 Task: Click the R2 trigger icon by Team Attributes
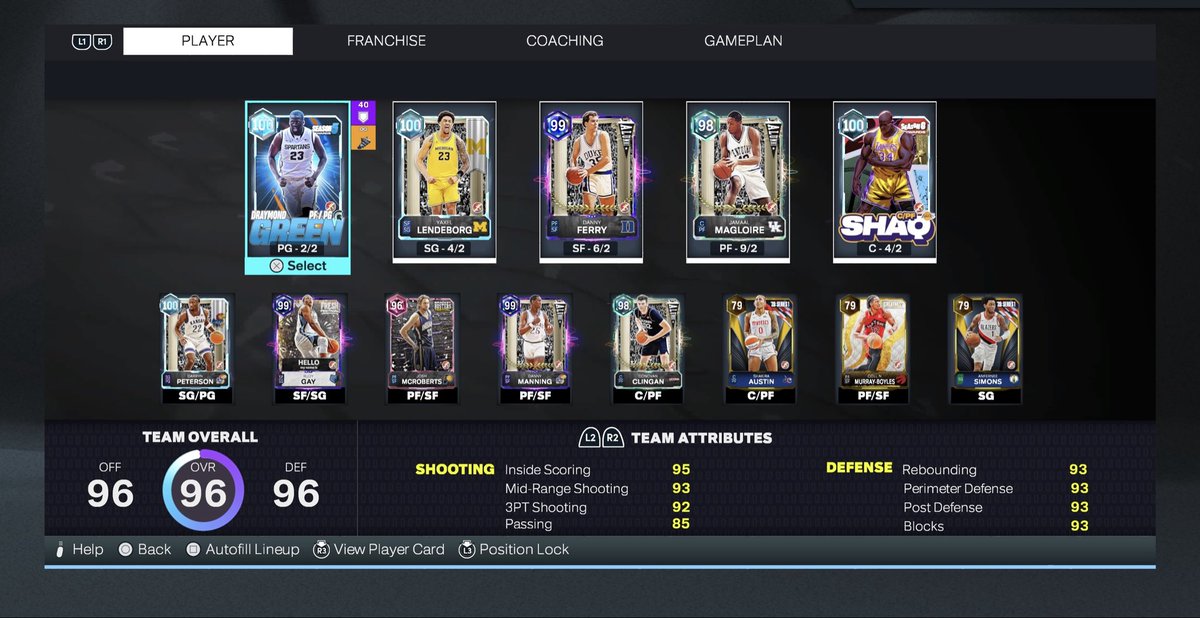pos(613,438)
